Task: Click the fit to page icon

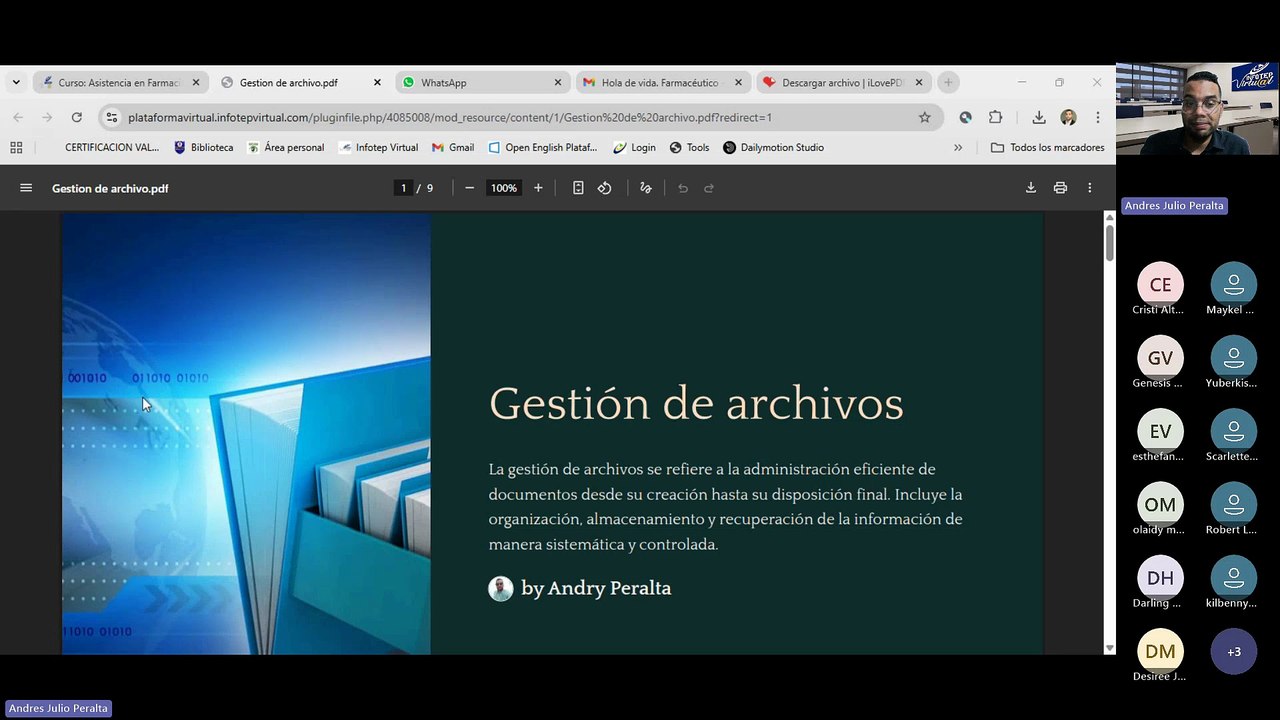Action: point(578,188)
